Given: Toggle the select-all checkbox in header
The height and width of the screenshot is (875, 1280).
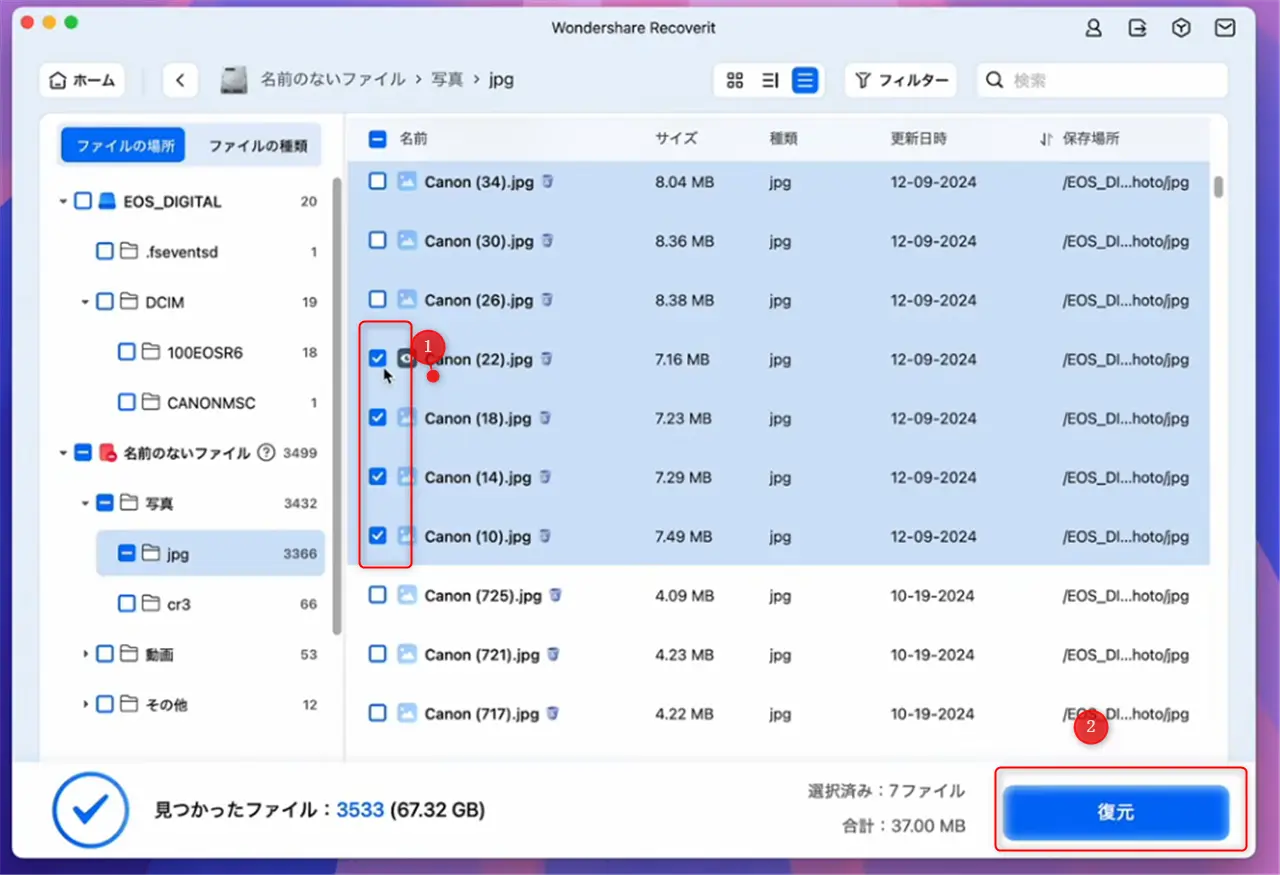Looking at the screenshot, I should point(377,139).
